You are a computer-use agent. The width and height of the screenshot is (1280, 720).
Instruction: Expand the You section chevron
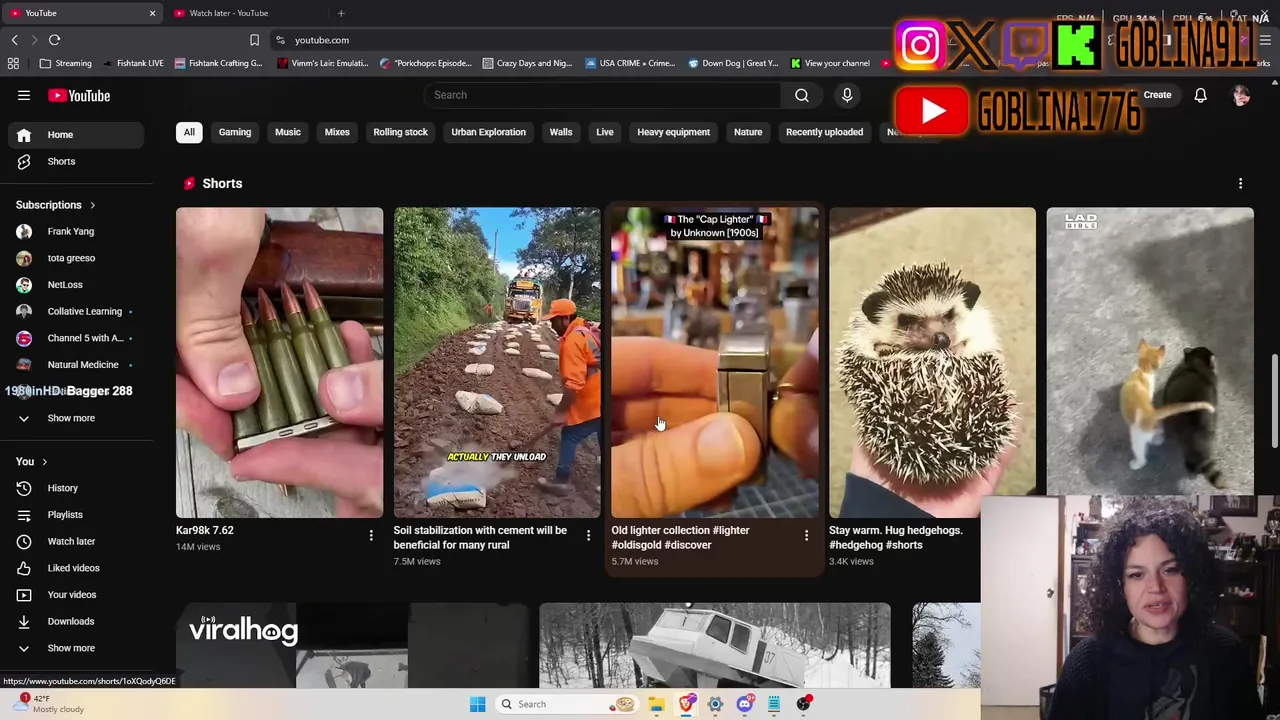(x=44, y=462)
